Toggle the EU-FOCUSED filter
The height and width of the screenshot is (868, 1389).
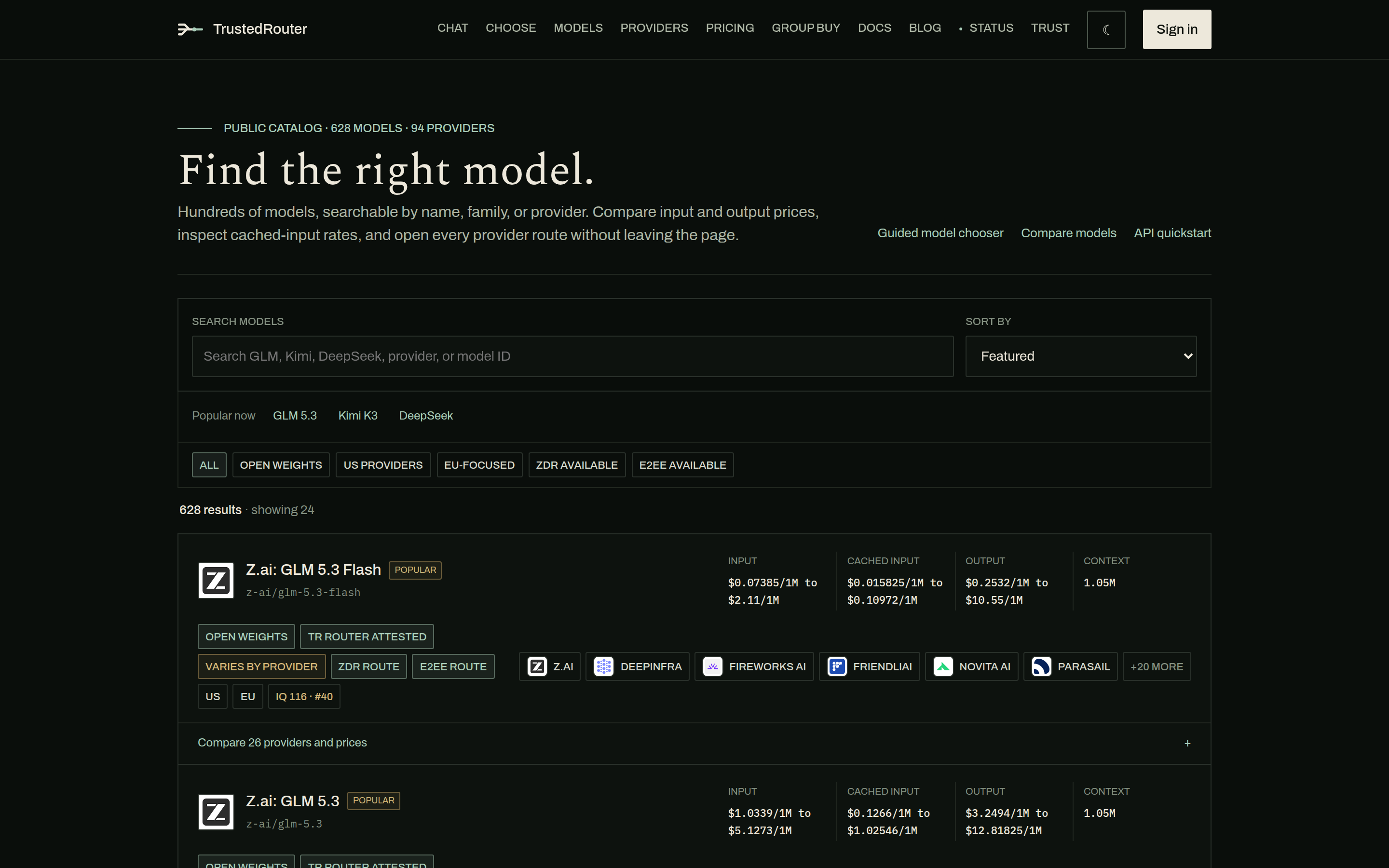[479, 465]
